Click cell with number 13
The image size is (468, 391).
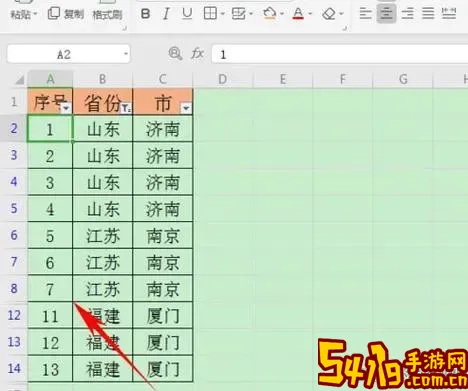pos(50,369)
